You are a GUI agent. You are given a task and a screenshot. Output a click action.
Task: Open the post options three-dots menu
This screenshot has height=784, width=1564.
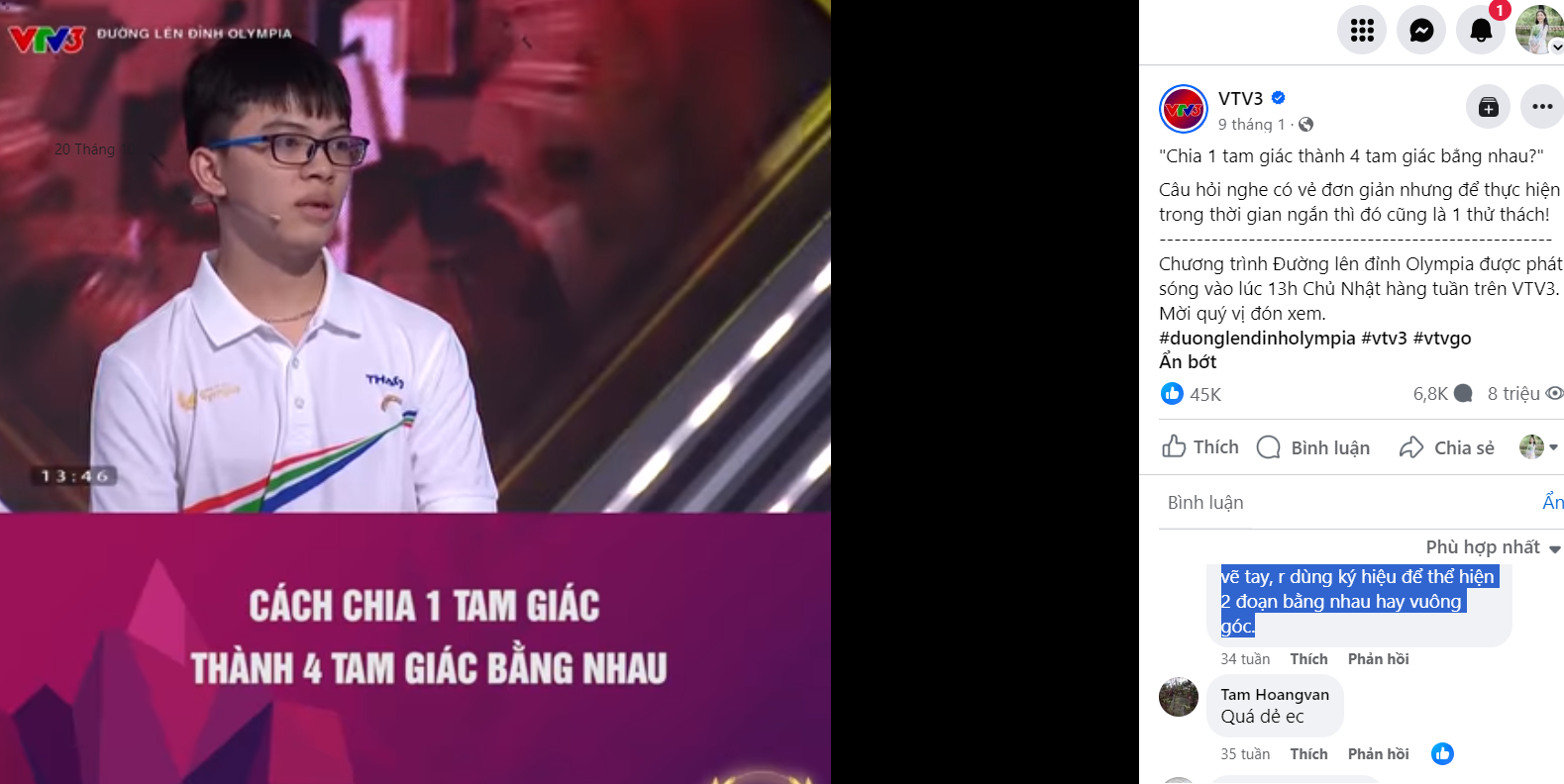pyautogui.click(x=1542, y=107)
